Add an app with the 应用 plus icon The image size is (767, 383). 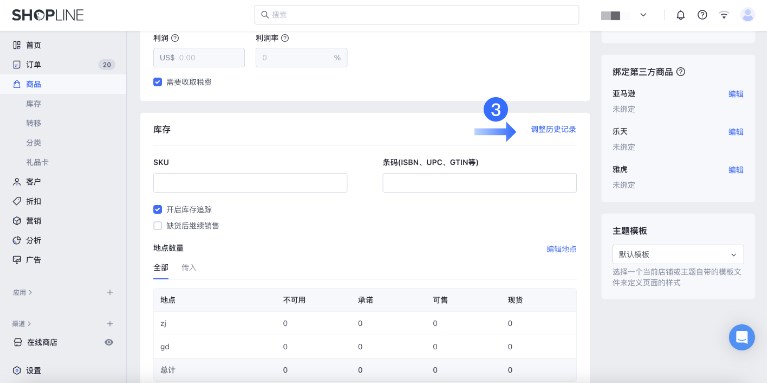[x=110, y=293]
